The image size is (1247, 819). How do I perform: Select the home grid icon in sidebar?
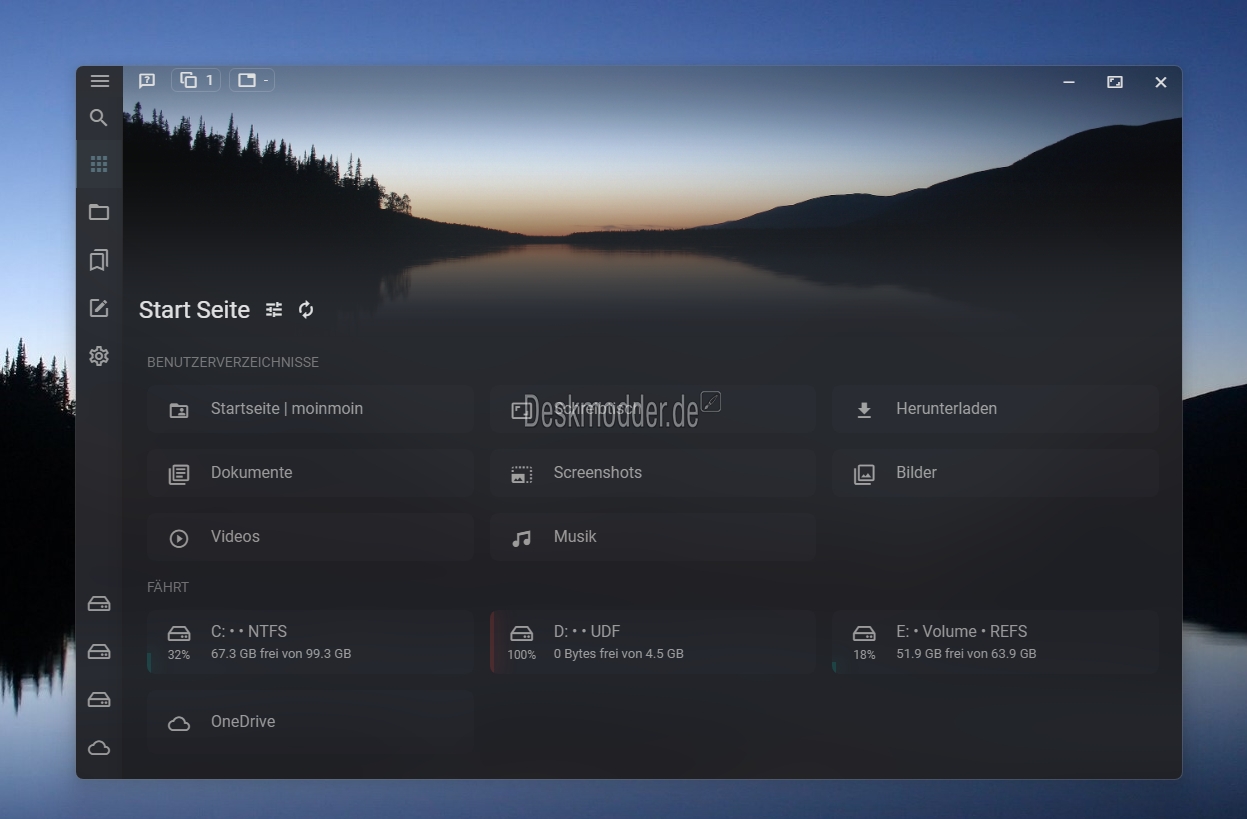click(99, 164)
